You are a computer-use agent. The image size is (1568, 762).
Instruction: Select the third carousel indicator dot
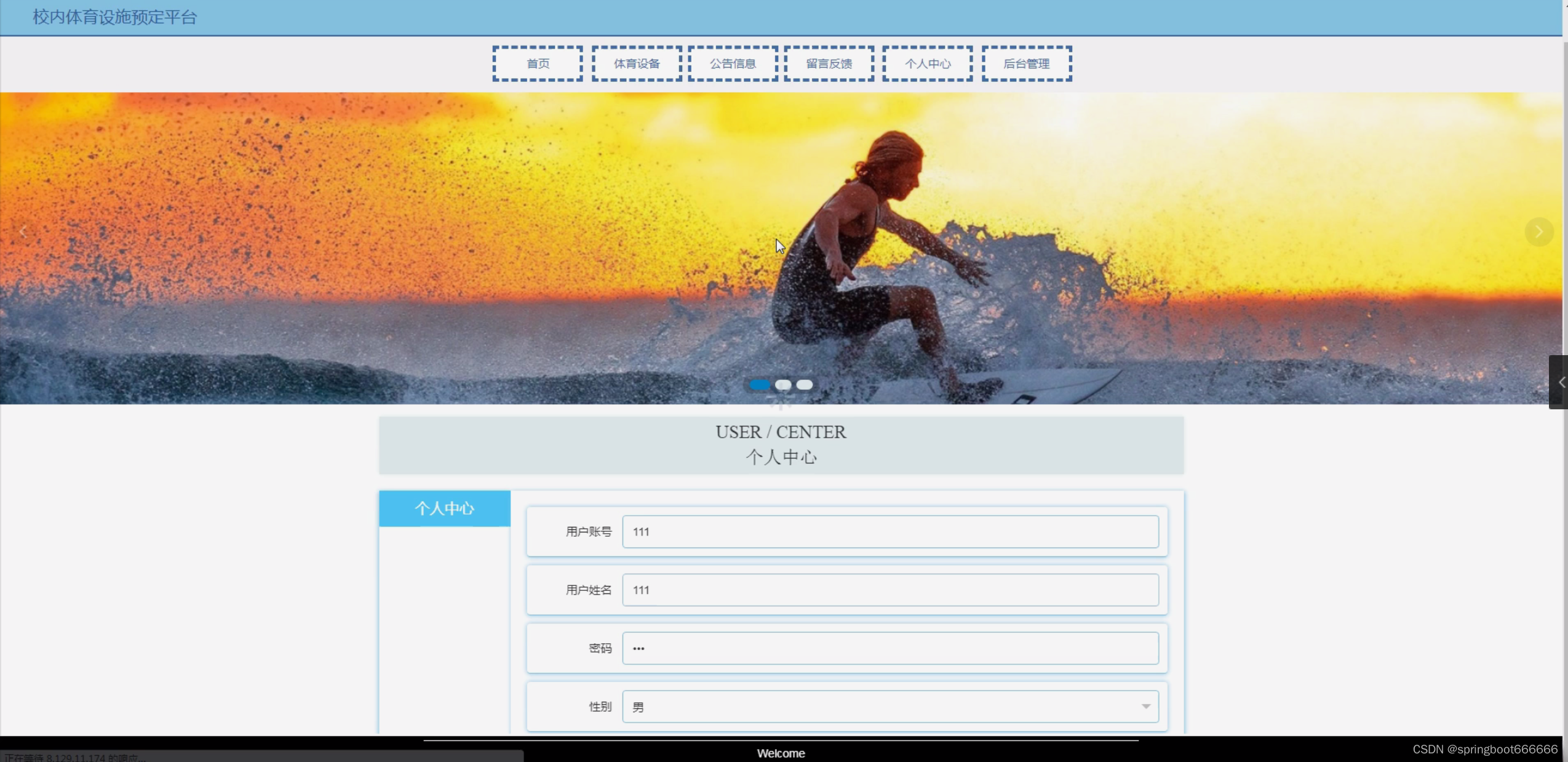(805, 385)
